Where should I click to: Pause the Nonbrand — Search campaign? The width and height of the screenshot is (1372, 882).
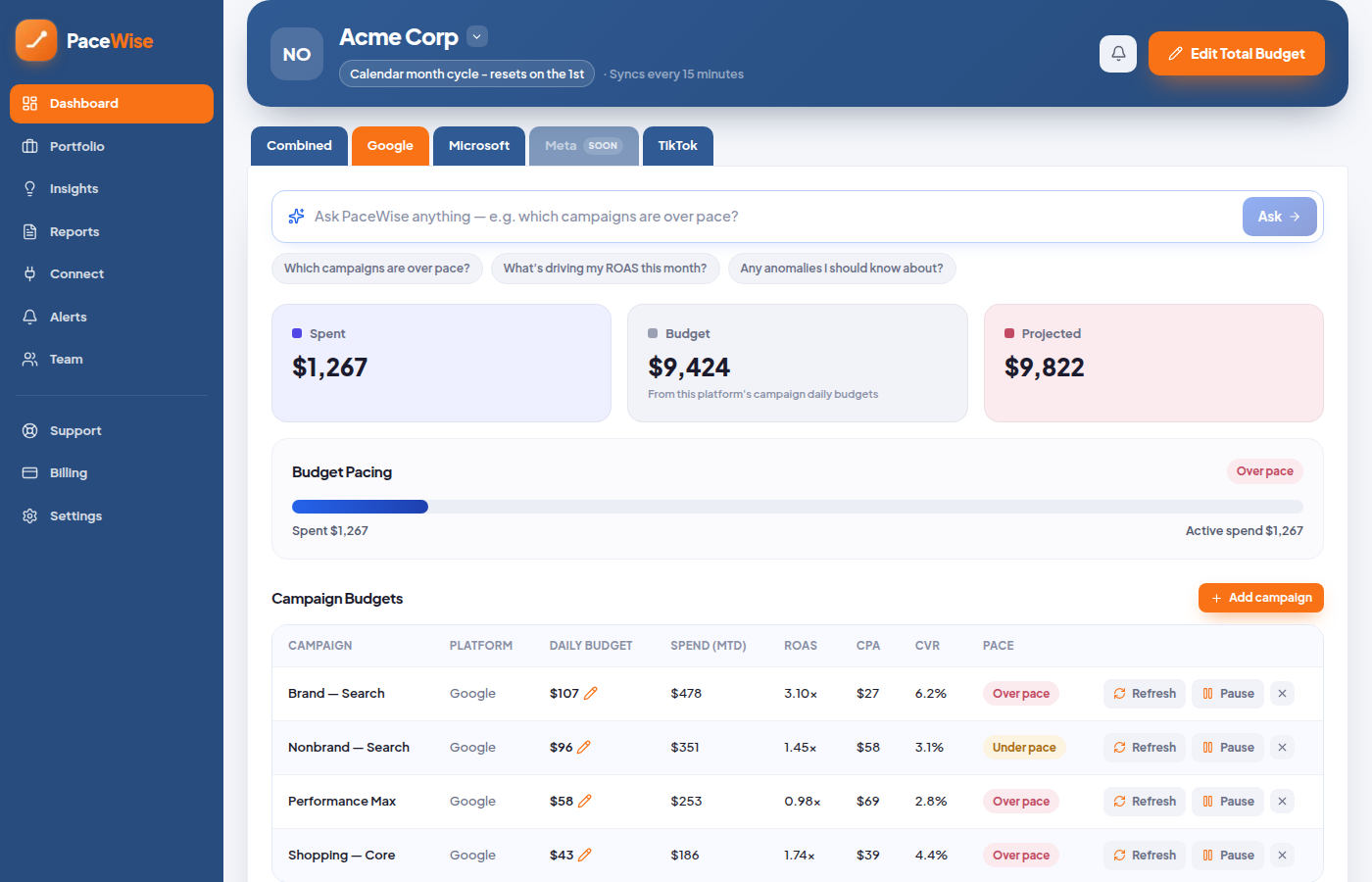coord(1228,748)
